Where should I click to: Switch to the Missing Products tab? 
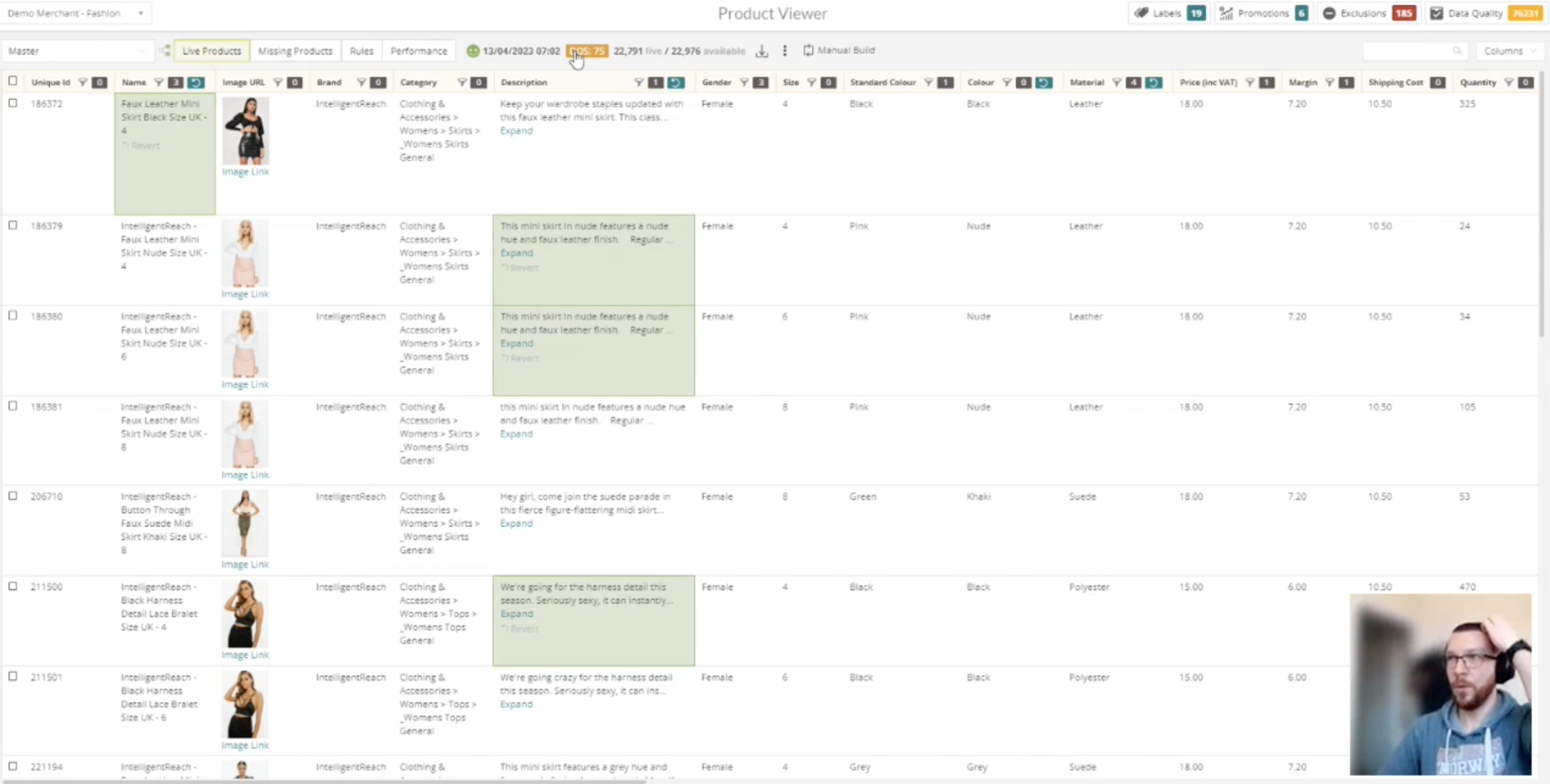click(295, 51)
